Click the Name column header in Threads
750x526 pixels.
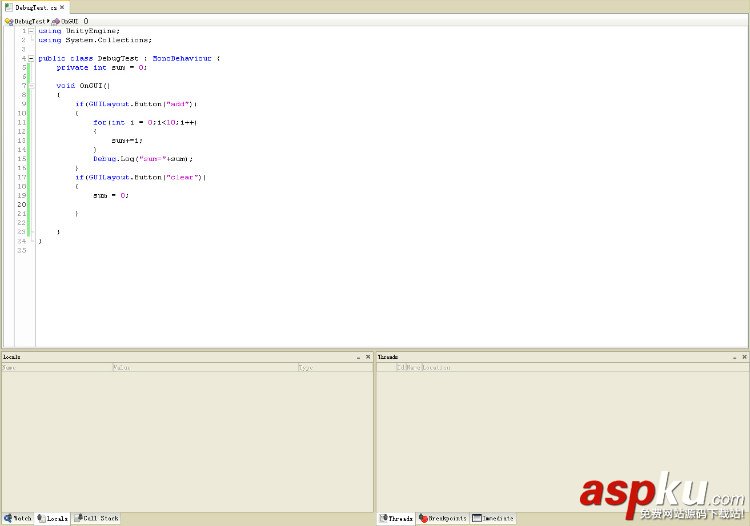pos(413,367)
